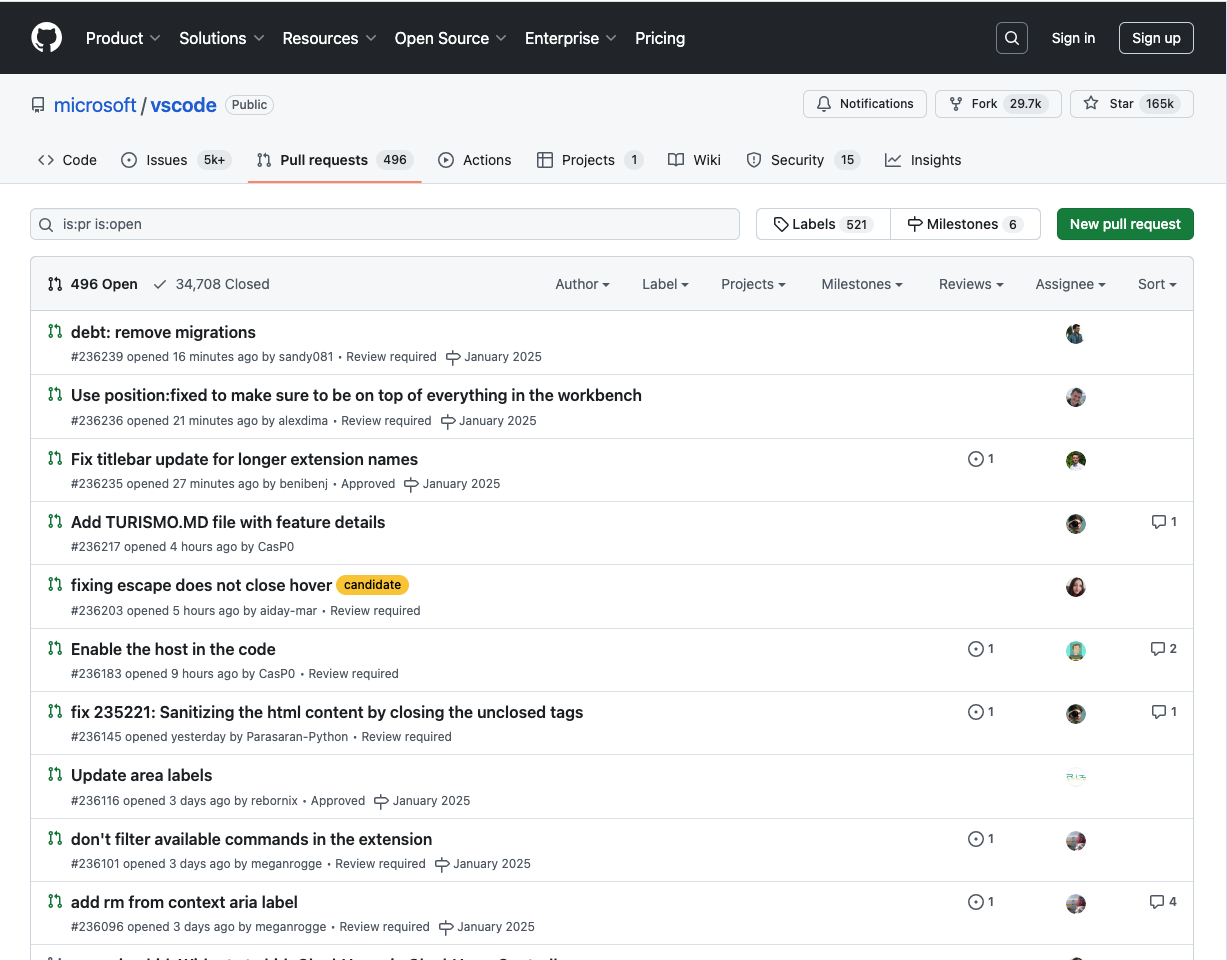1227x960 pixels.
Task: Open the Update area labels pull request
Action: tap(141, 775)
